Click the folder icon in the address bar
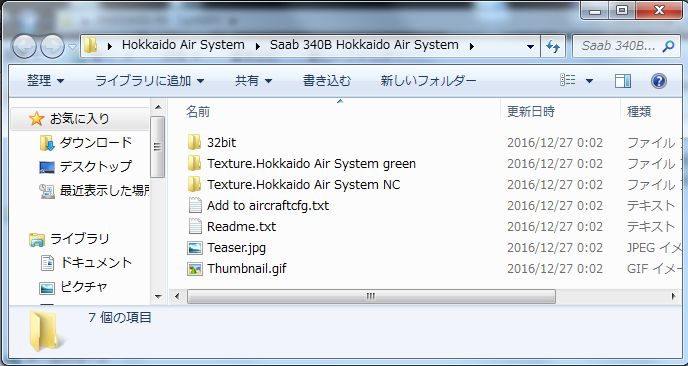Screen dimensions: 688x366 tap(90, 45)
